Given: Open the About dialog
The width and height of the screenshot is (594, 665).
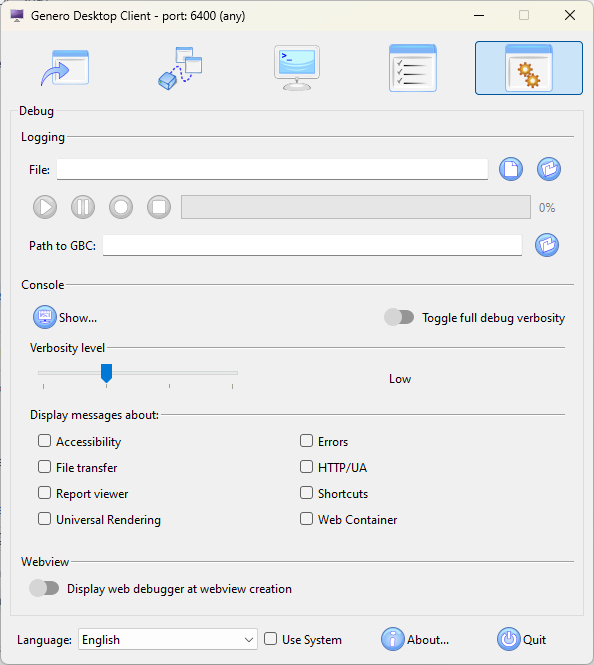Looking at the screenshot, I should (x=415, y=639).
